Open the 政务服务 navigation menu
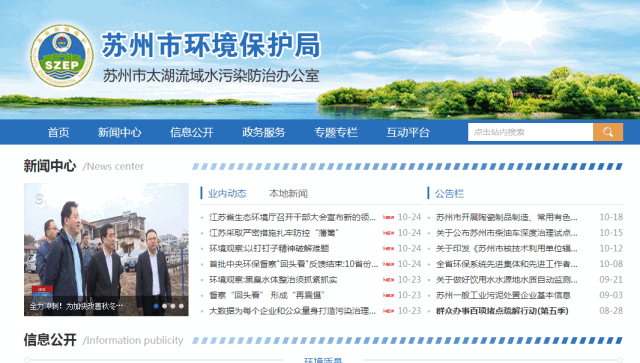The width and height of the screenshot is (640, 363). tap(264, 132)
